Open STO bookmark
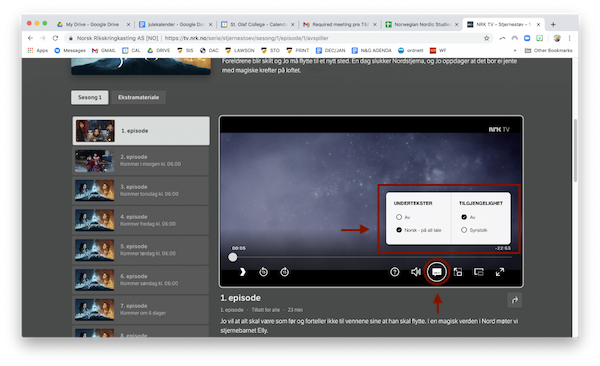Viewport: 600px width, 366px height. 271,50
